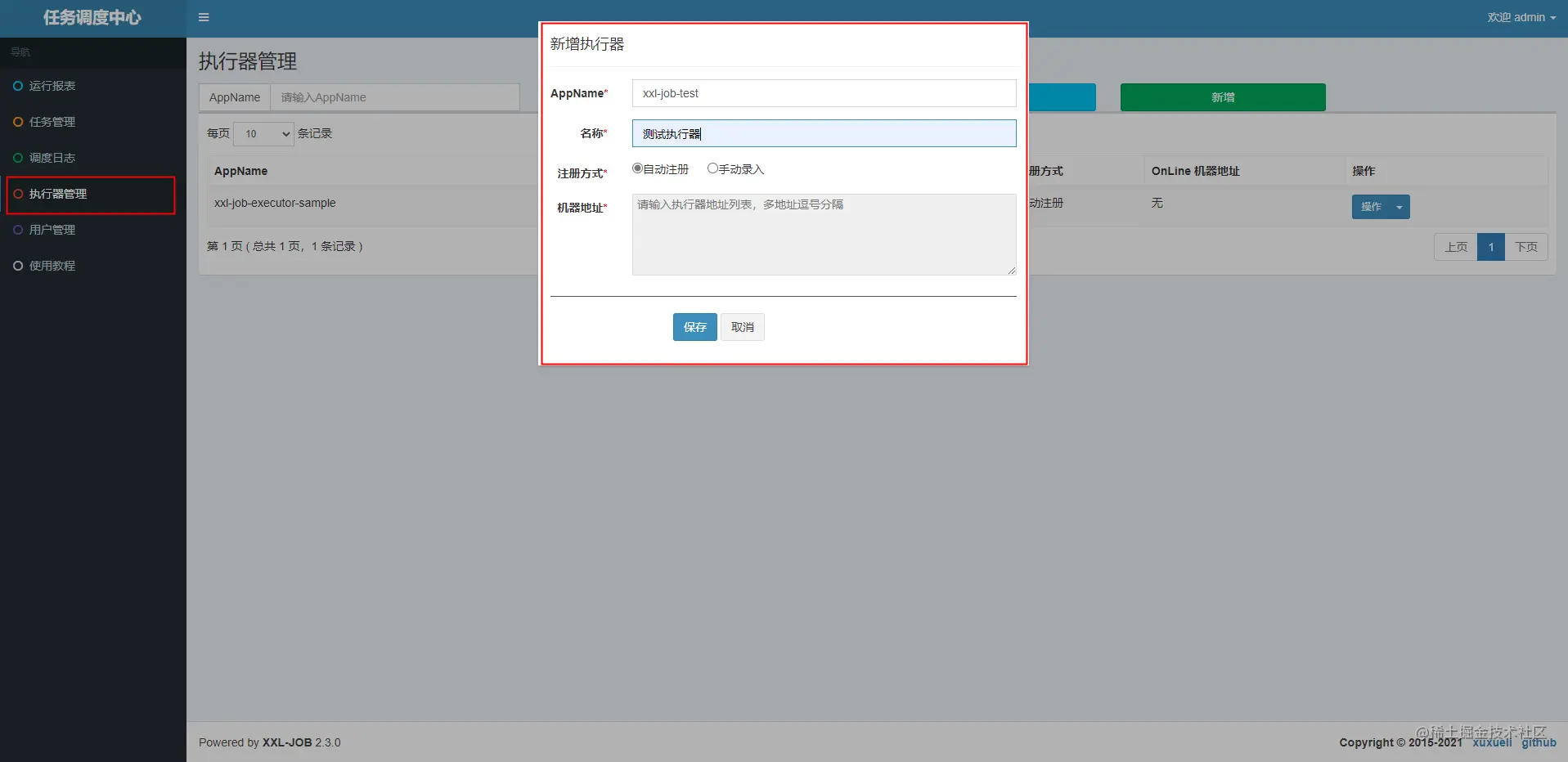The image size is (1568, 762).
Task: Open 用户管理 menu item
Action: (93, 230)
